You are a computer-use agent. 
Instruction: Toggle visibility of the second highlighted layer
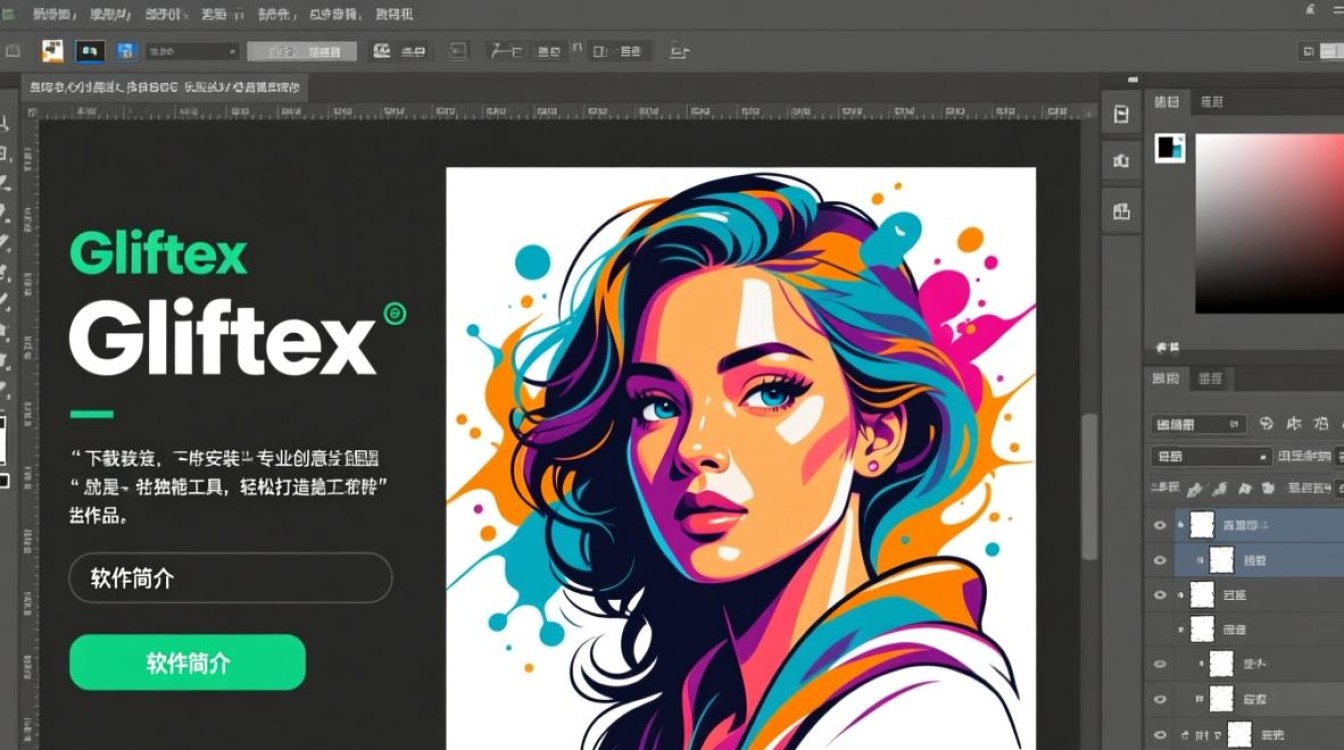(x=1160, y=560)
